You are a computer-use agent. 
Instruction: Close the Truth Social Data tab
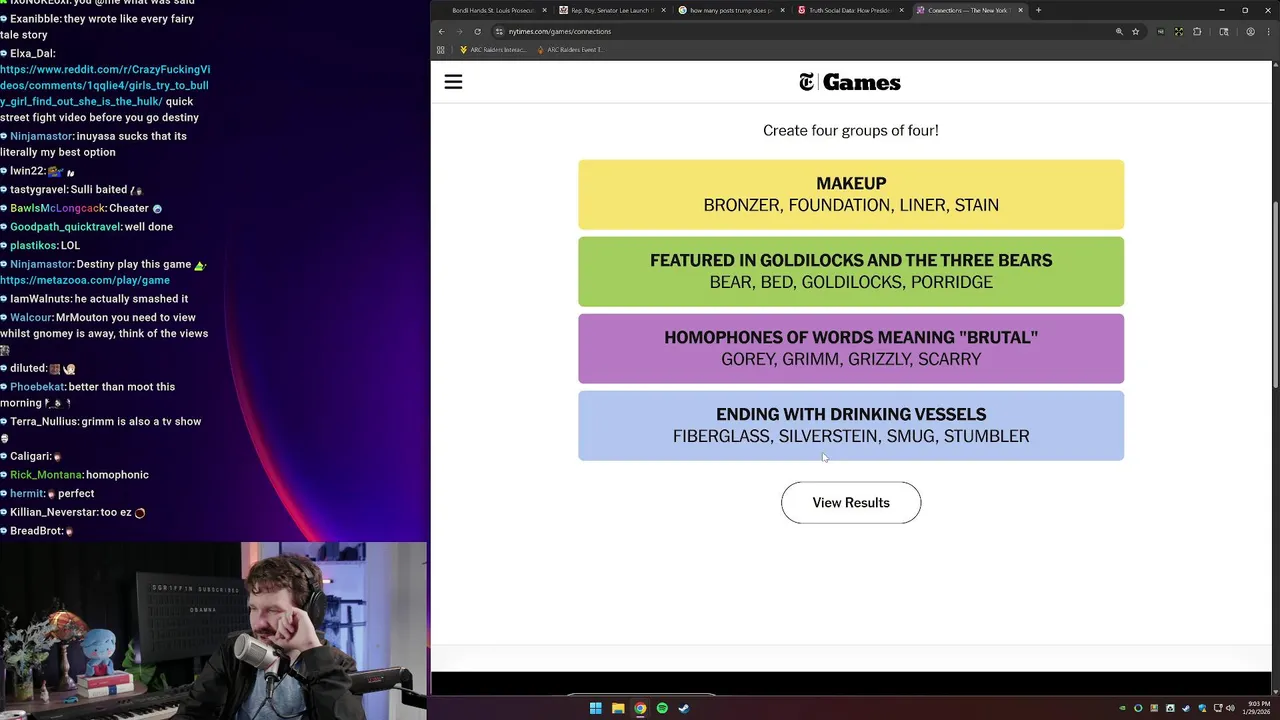(x=901, y=10)
